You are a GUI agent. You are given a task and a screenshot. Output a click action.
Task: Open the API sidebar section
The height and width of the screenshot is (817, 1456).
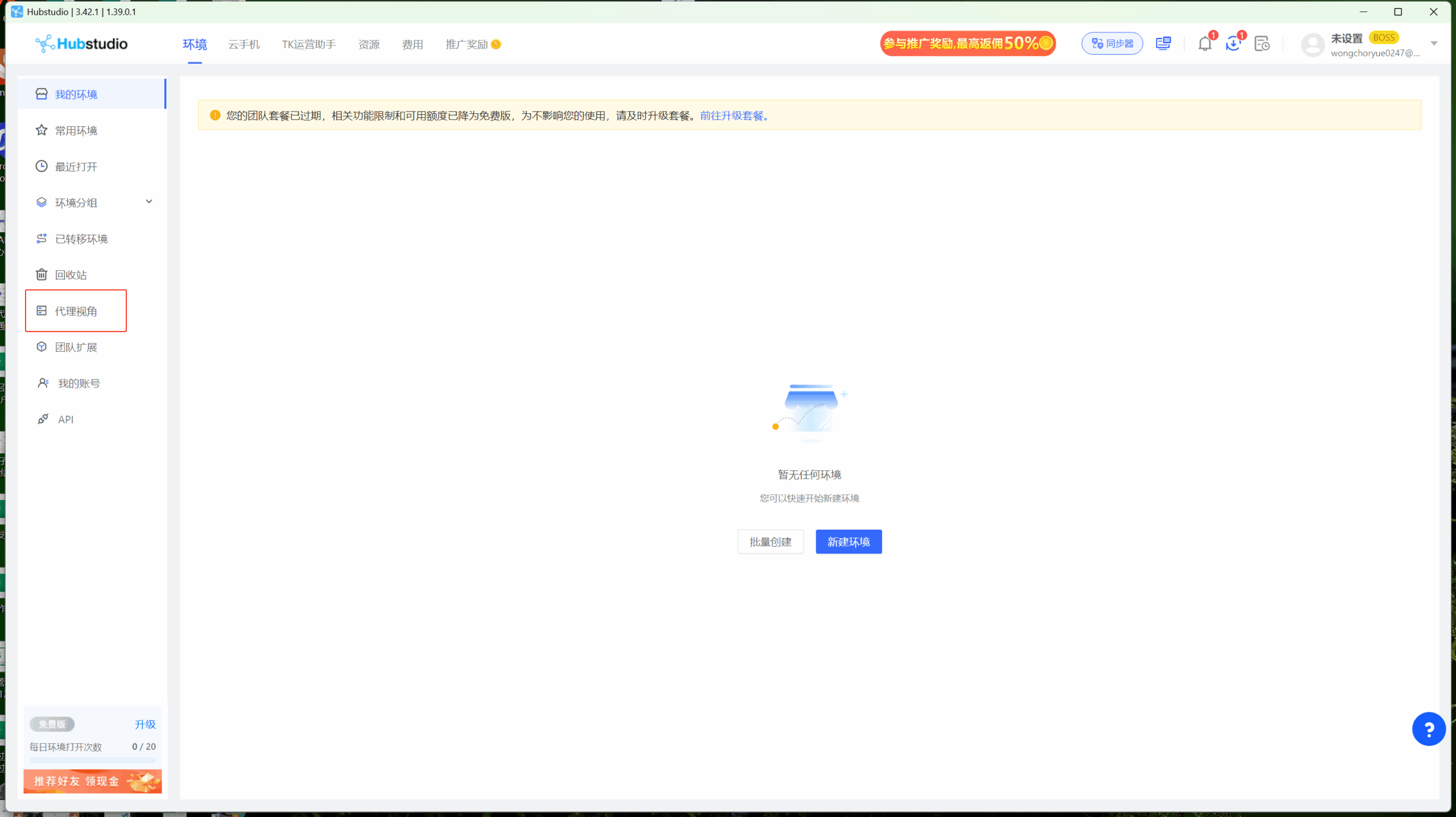coord(66,419)
